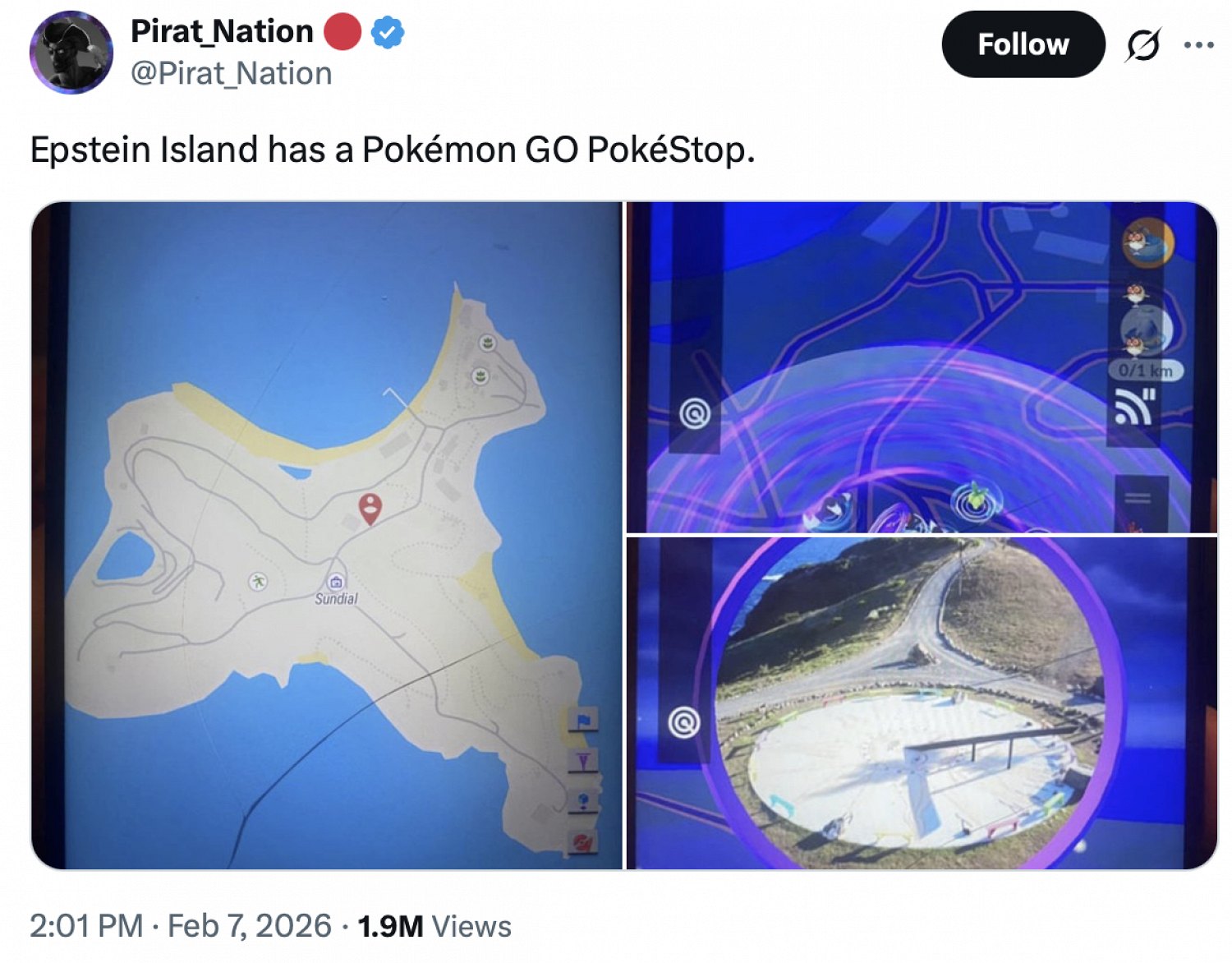Click the tweet timestamp 2:01 PM
The width and height of the screenshot is (1232, 963).
click(x=86, y=926)
